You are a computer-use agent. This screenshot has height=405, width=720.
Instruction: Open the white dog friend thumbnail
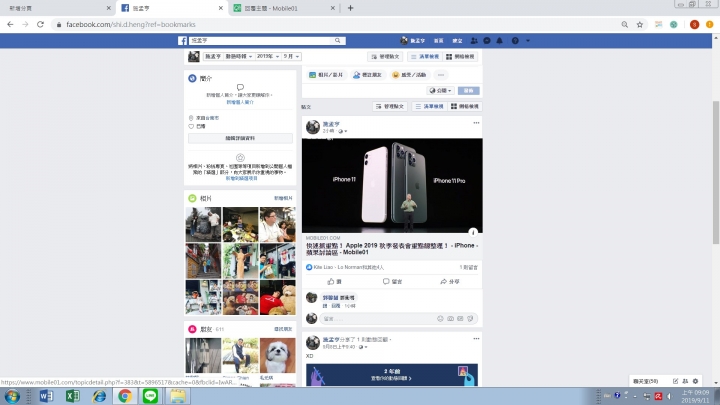tap(277, 355)
